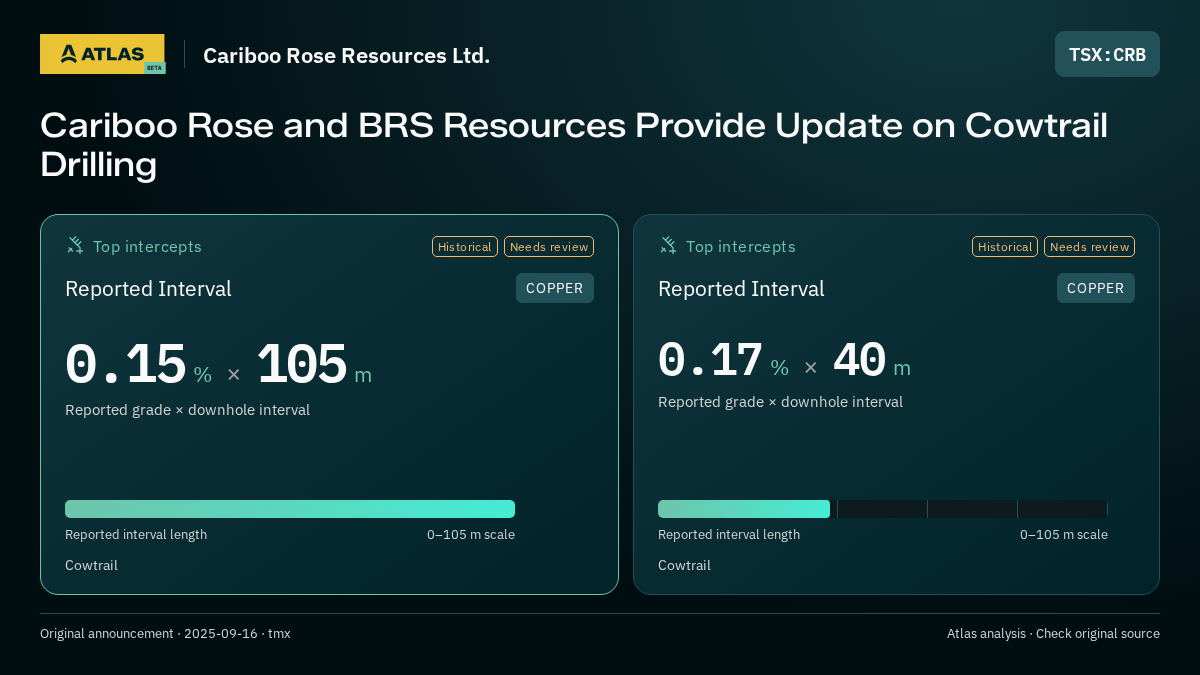The width and height of the screenshot is (1200, 675).
Task: Click the 0.15 grade value
Action: pos(125,365)
